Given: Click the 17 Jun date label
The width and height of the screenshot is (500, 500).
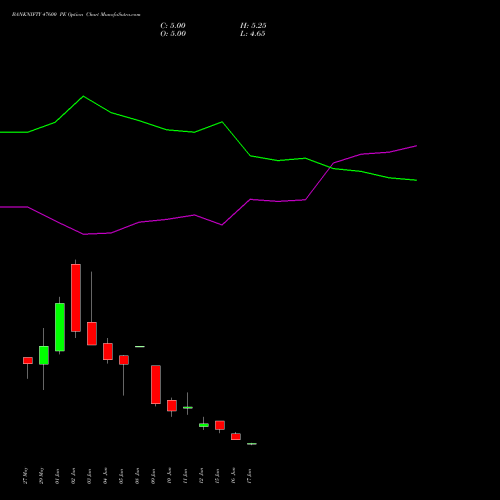Looking at the screenshot, I should (x=250, y=476).
